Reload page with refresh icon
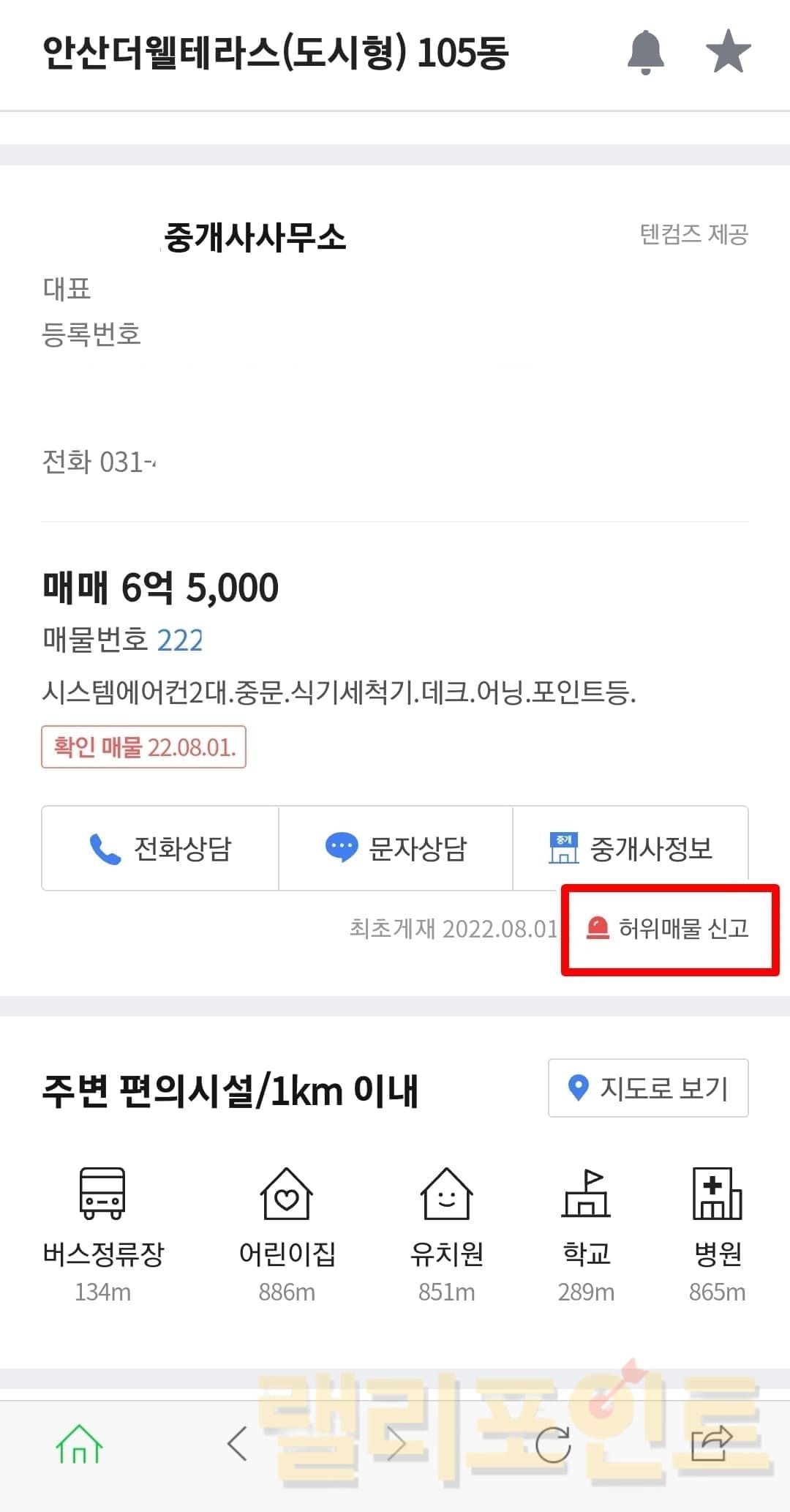This screenshot has width=790, height=1512. tap(552, 1444)
